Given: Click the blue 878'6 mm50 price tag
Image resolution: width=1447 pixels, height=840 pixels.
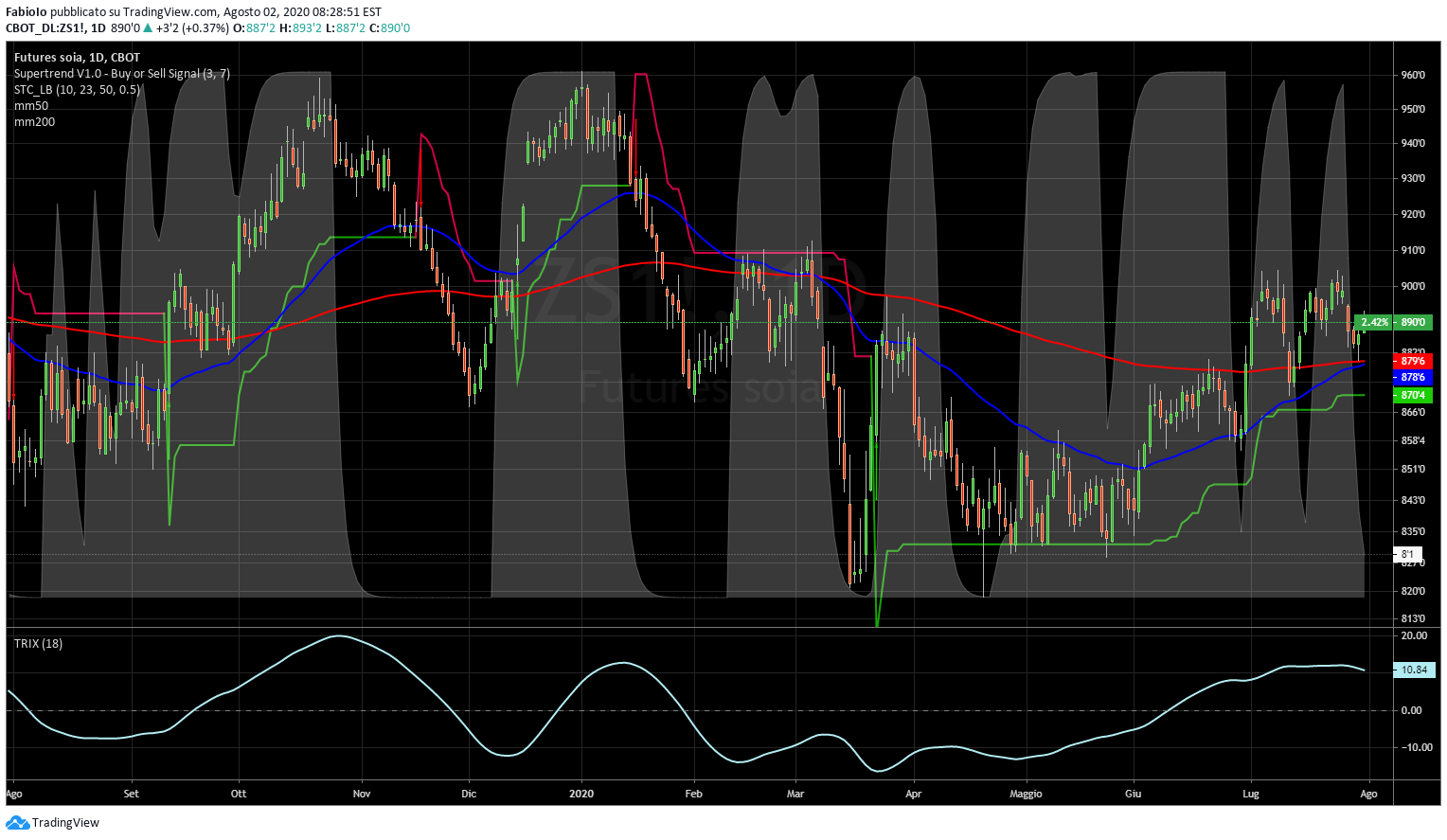Looking at the screenshot, I should 1413,377.
